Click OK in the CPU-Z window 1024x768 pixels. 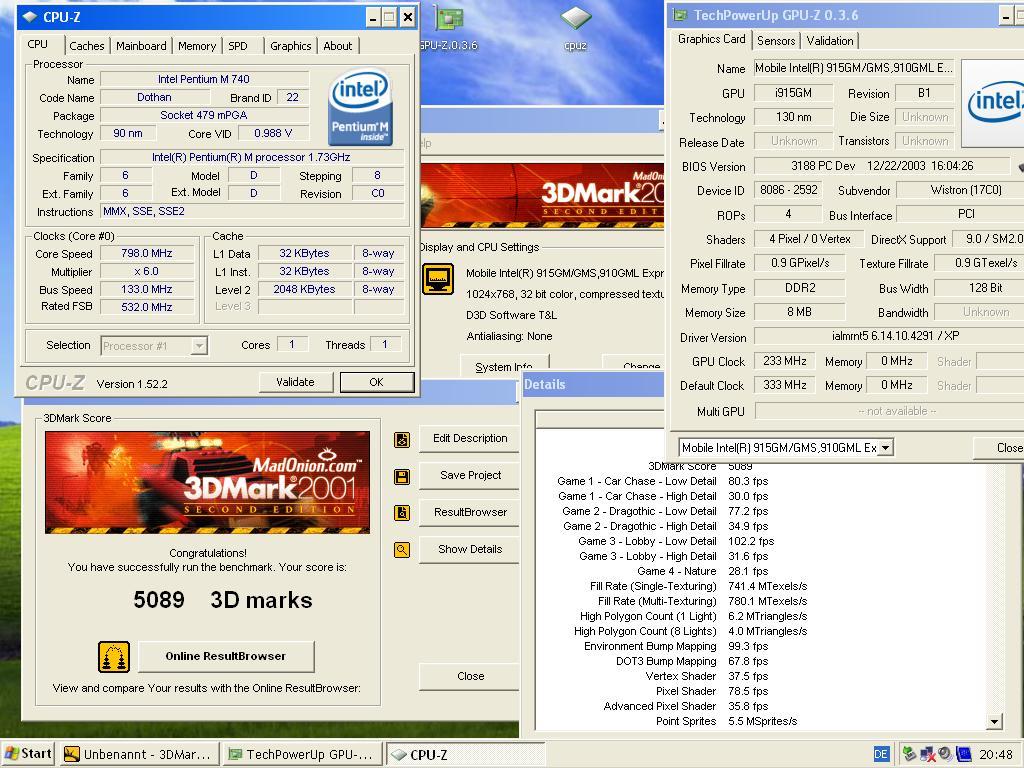click(377, 382)
